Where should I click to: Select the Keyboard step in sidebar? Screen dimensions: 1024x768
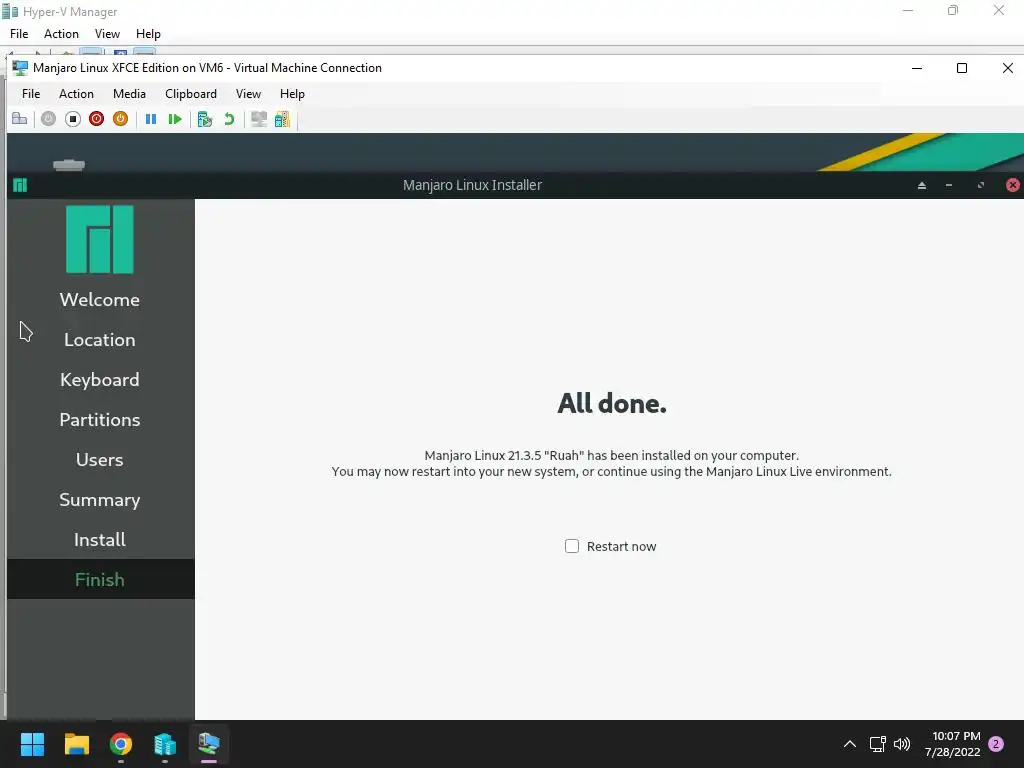[x=100, y=379]
